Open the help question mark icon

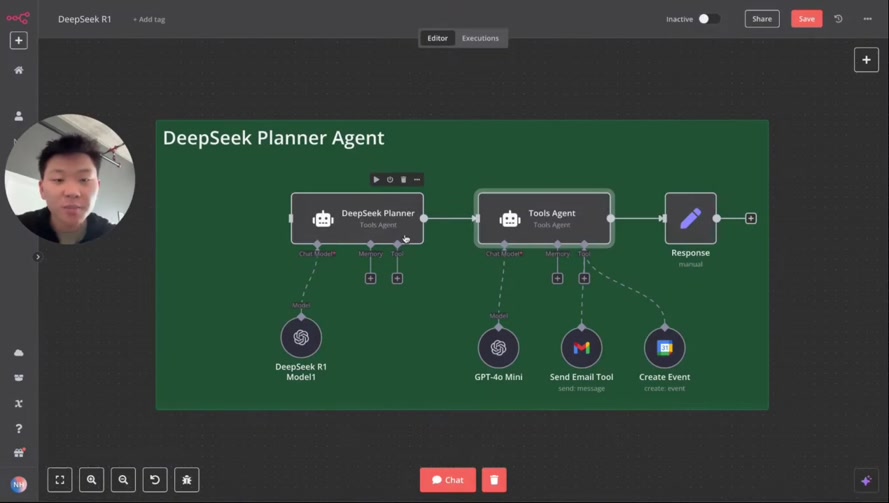coord(19,428)
